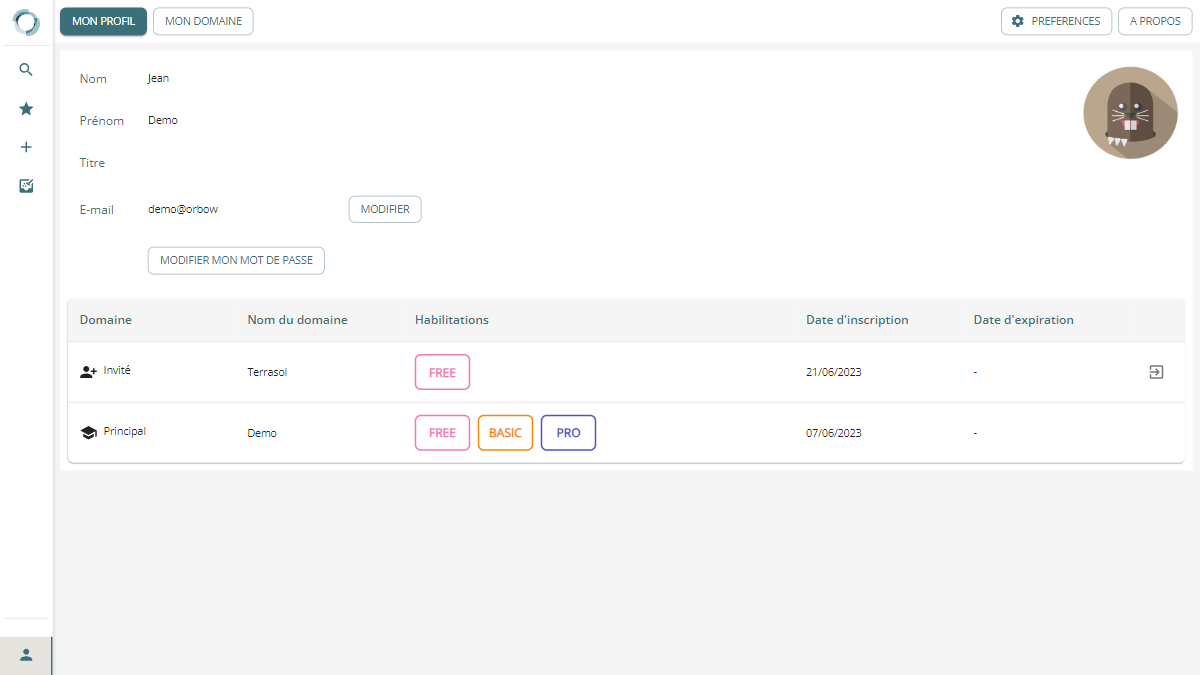The height and width of the screenshot is (675, 1200).
Task: Click the Orbow logo icon
Action: point(26,22)
